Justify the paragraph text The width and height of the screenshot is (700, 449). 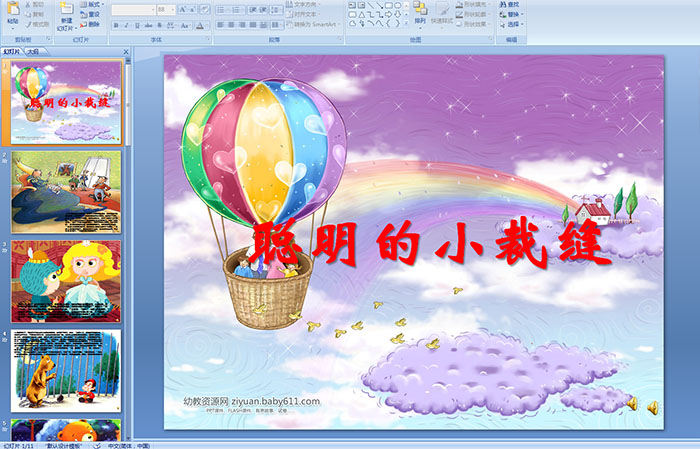[x=253, y=25]
